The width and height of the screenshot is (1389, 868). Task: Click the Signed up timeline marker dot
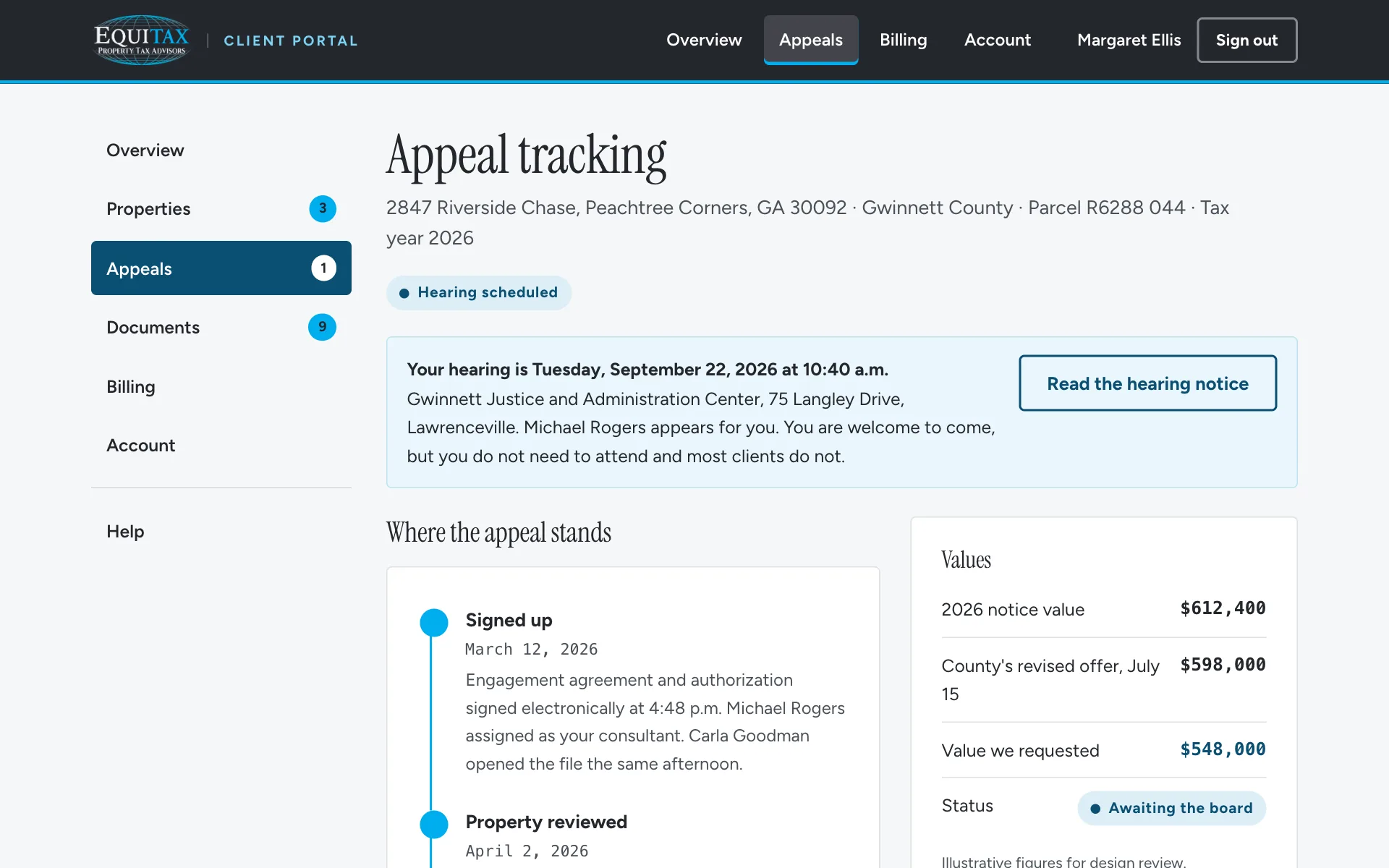pyautogui.click(x=434, y=622)
